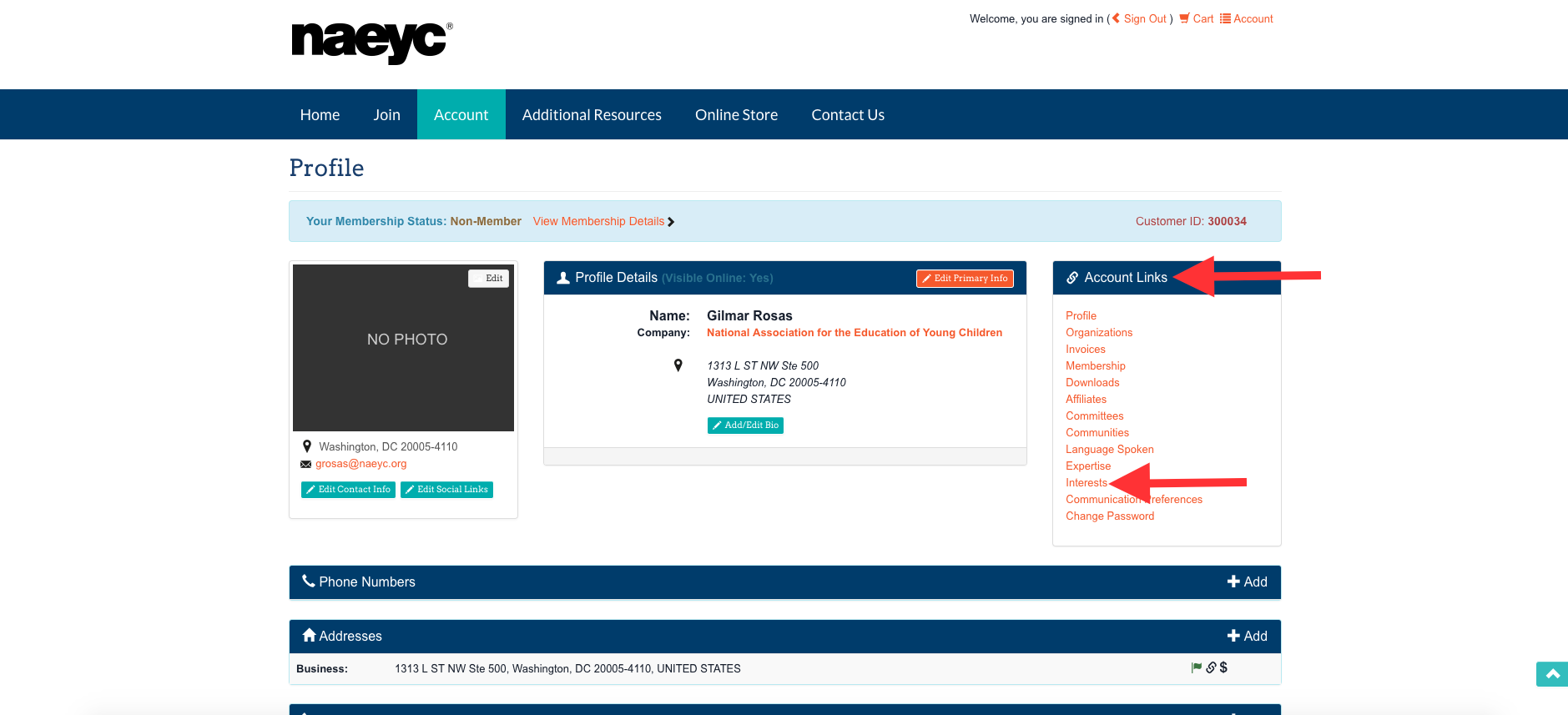Image resolution: width=1568 pixels, height=715 pixels.
Task: Click the NO PHOTO placeholder image
Action: pyautogui.click(x=403, y=348)
